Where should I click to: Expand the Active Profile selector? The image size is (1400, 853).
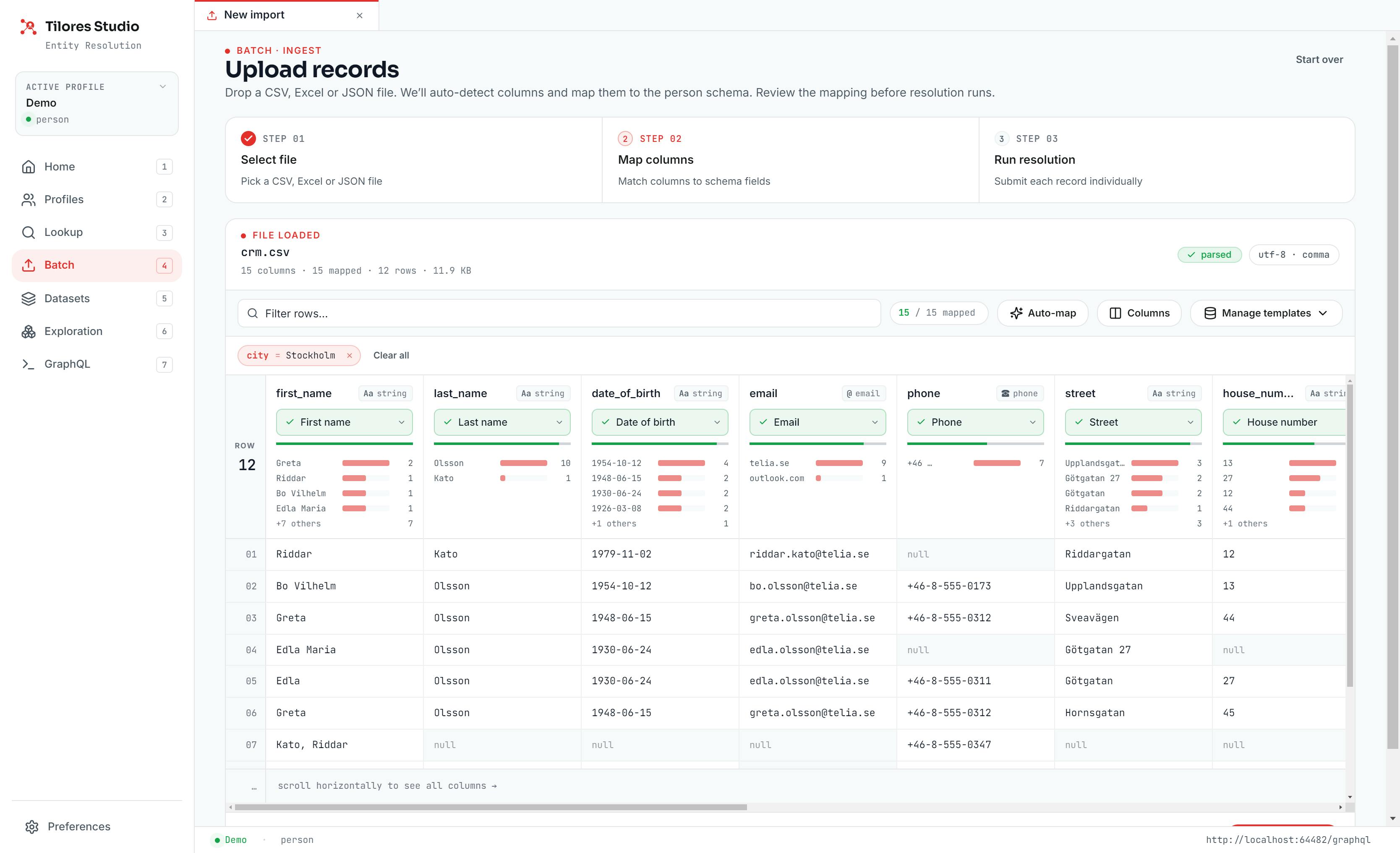(97, 103)
